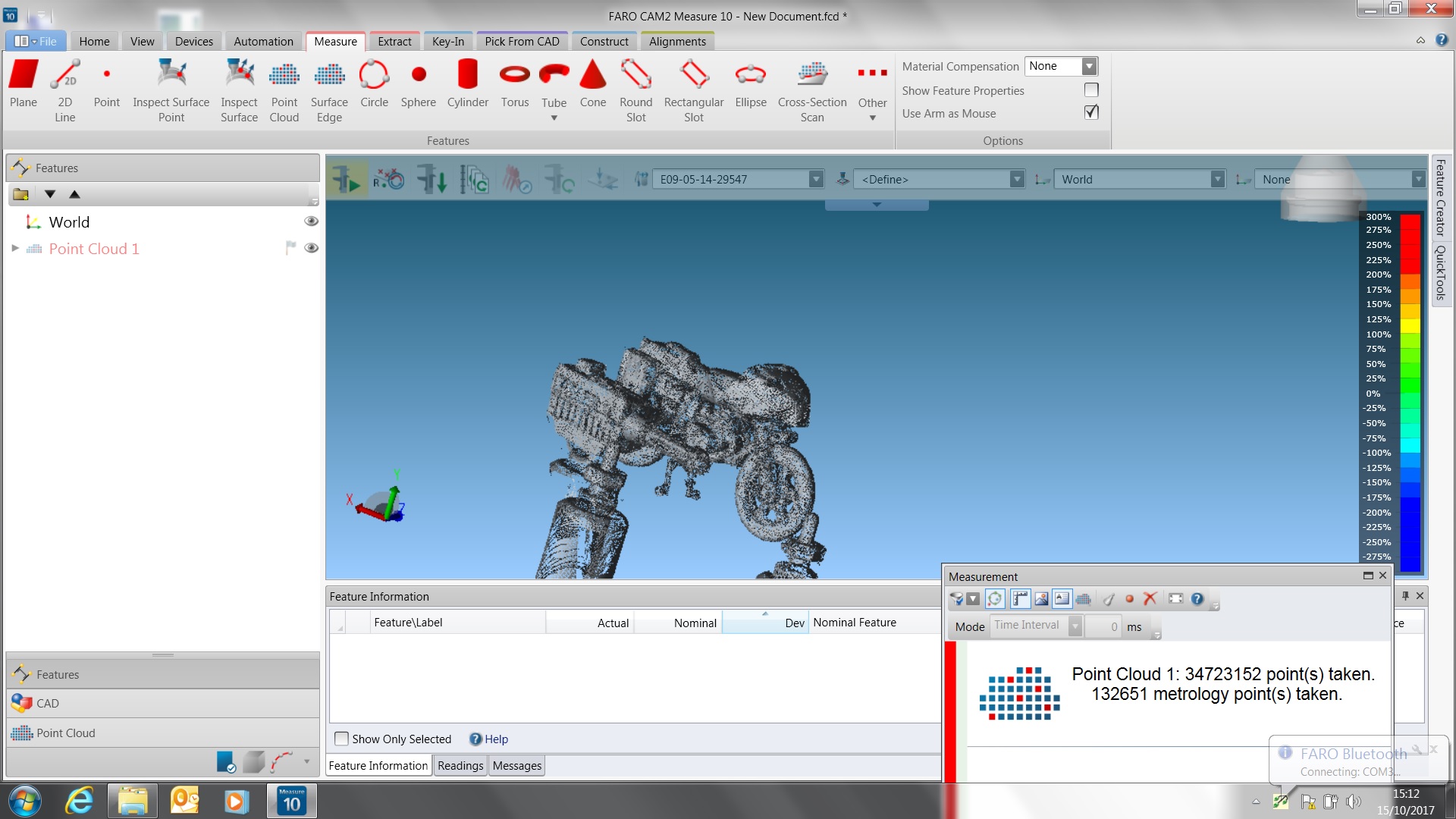Choose the Round Slot tool

(636, 91)
